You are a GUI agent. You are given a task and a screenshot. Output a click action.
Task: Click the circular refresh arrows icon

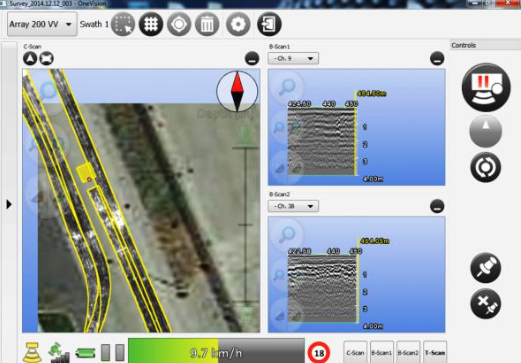click(x=486, y=167)
